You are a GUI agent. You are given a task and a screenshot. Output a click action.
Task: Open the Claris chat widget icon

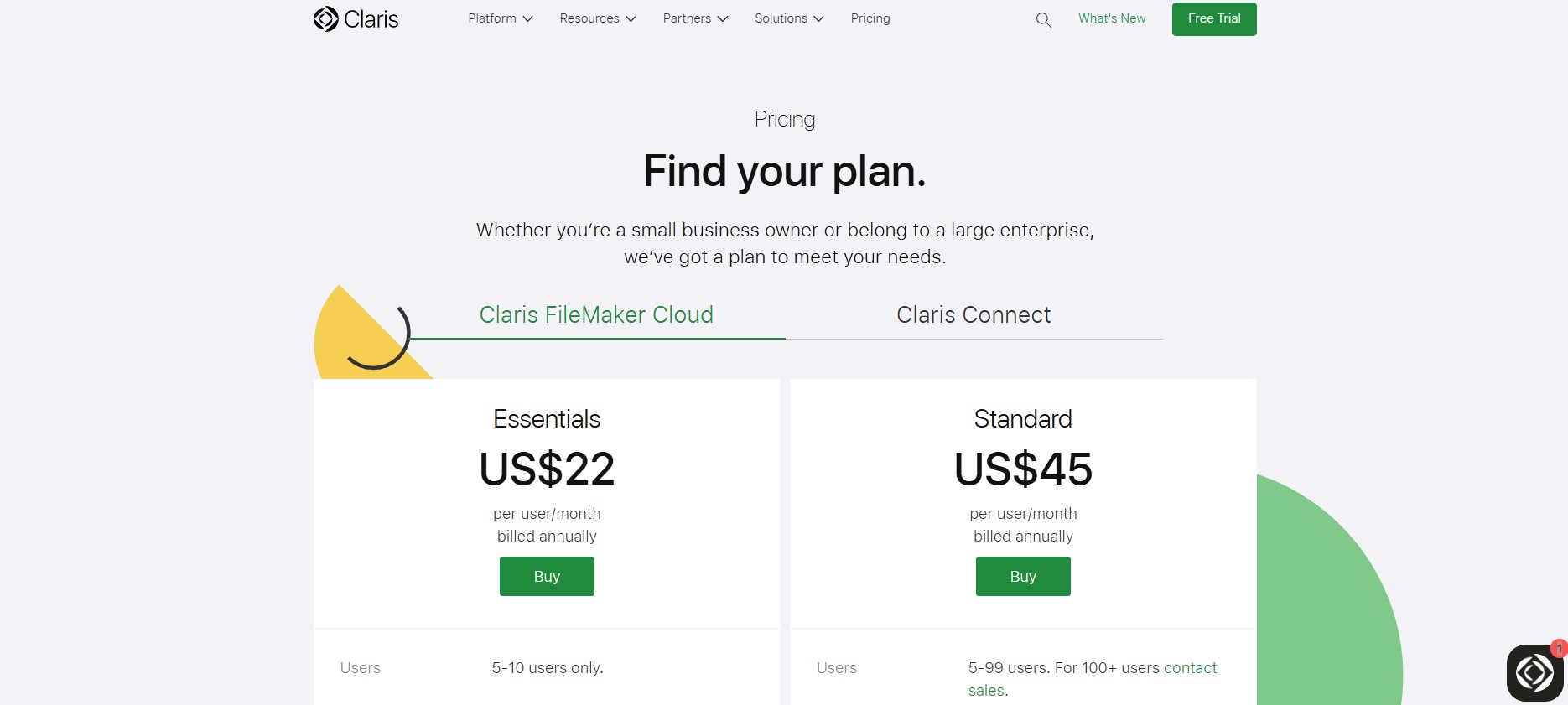pos(1534,673)
